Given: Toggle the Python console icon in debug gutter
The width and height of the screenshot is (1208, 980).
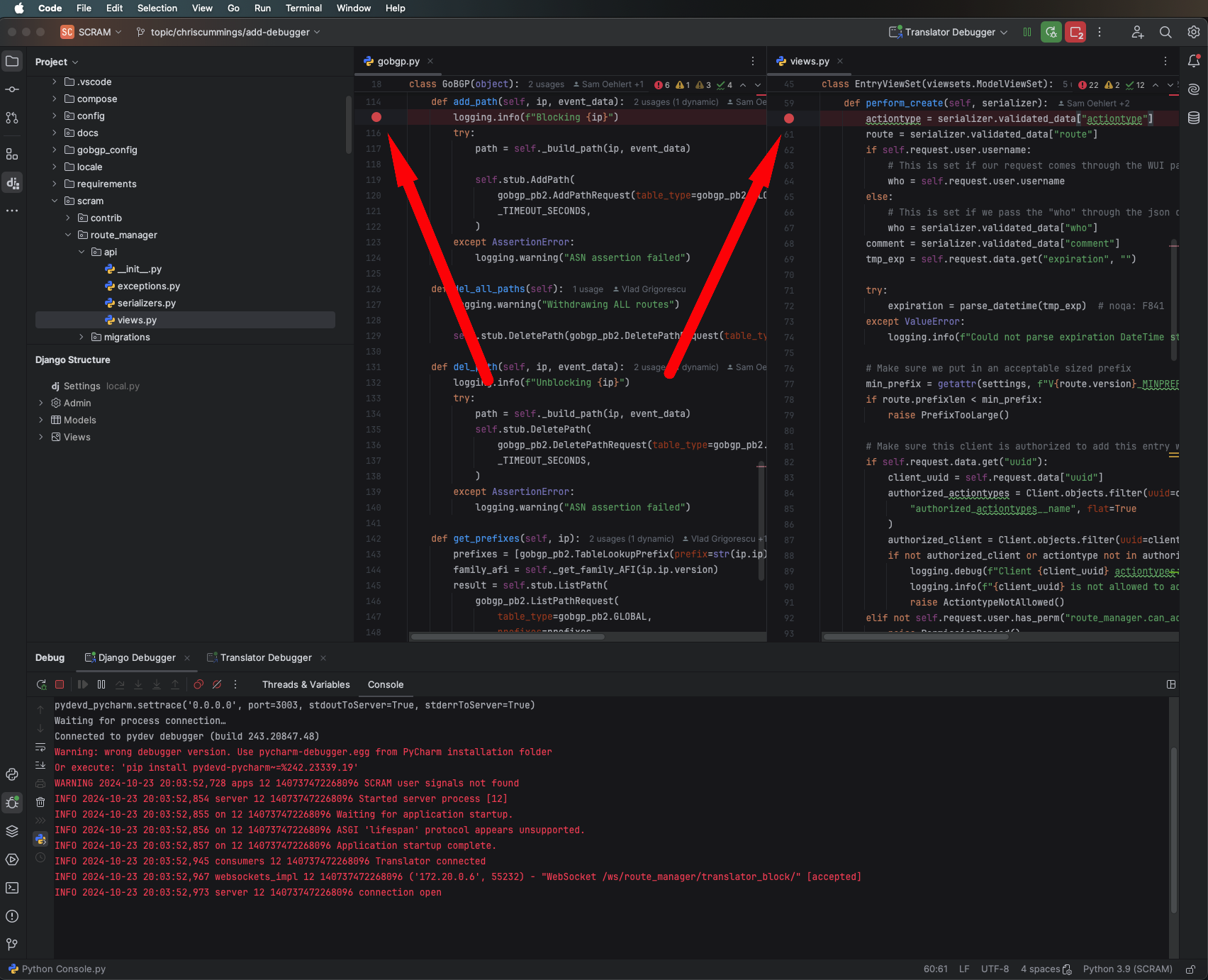Looking at the screenshot, I should pos(40,839).
